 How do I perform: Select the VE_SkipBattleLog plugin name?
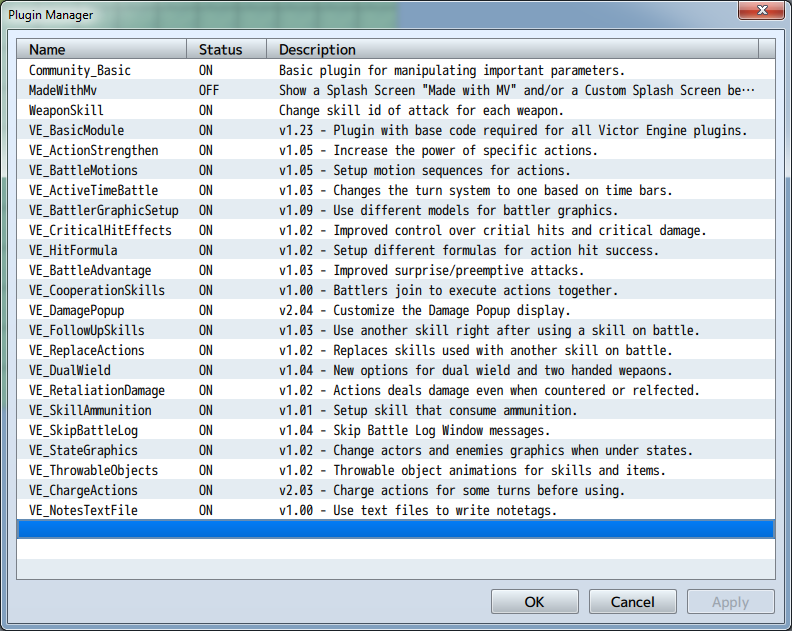(x=83, y=430)
